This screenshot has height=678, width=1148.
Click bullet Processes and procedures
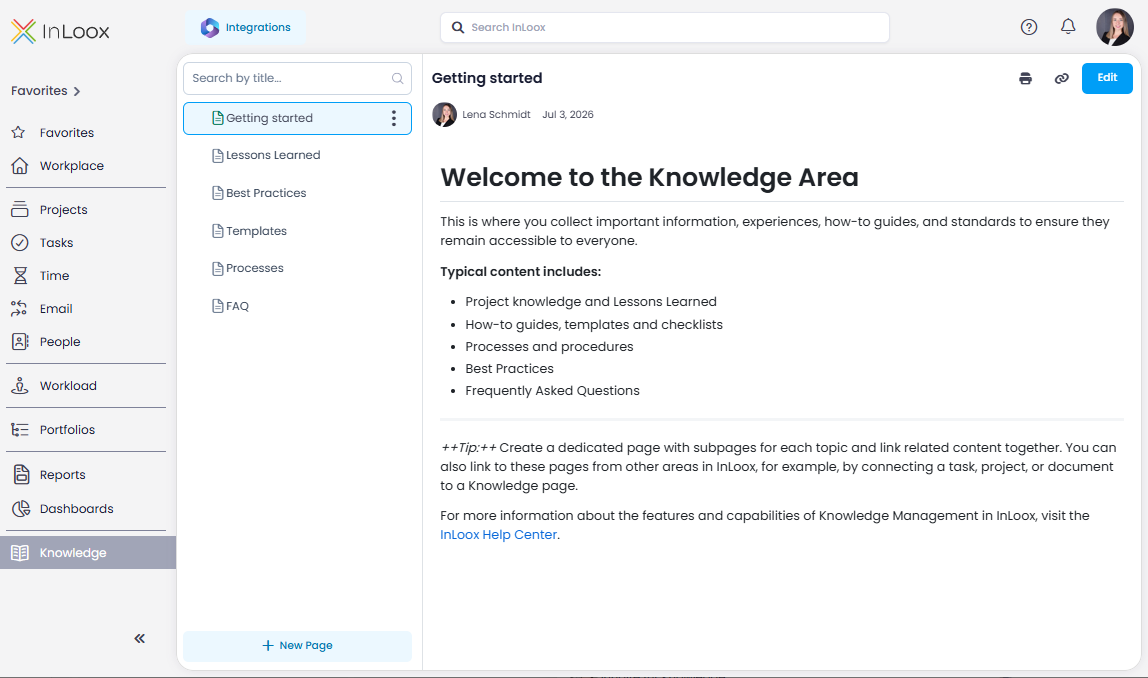(549, 347)
